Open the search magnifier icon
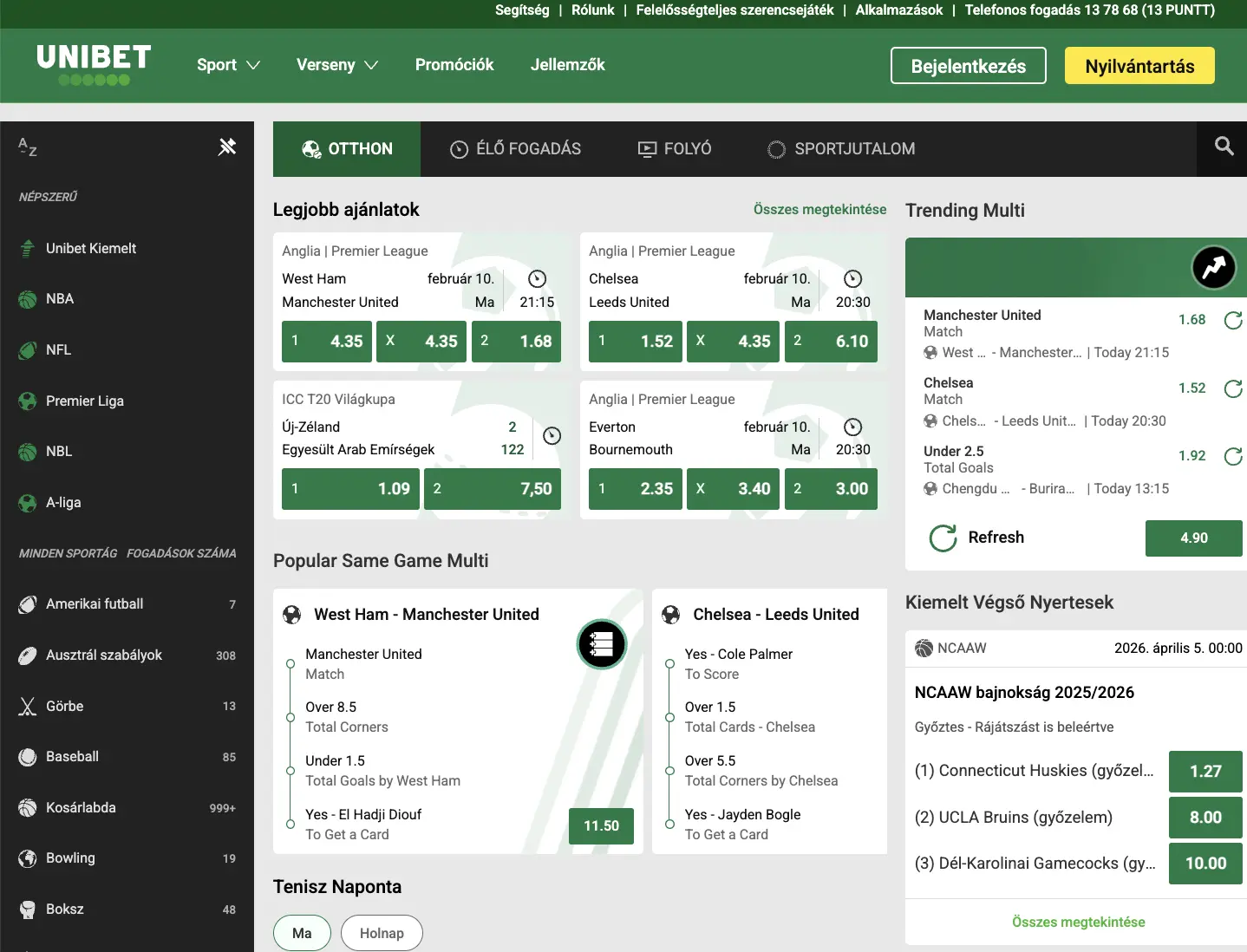 coord(1224,147)
